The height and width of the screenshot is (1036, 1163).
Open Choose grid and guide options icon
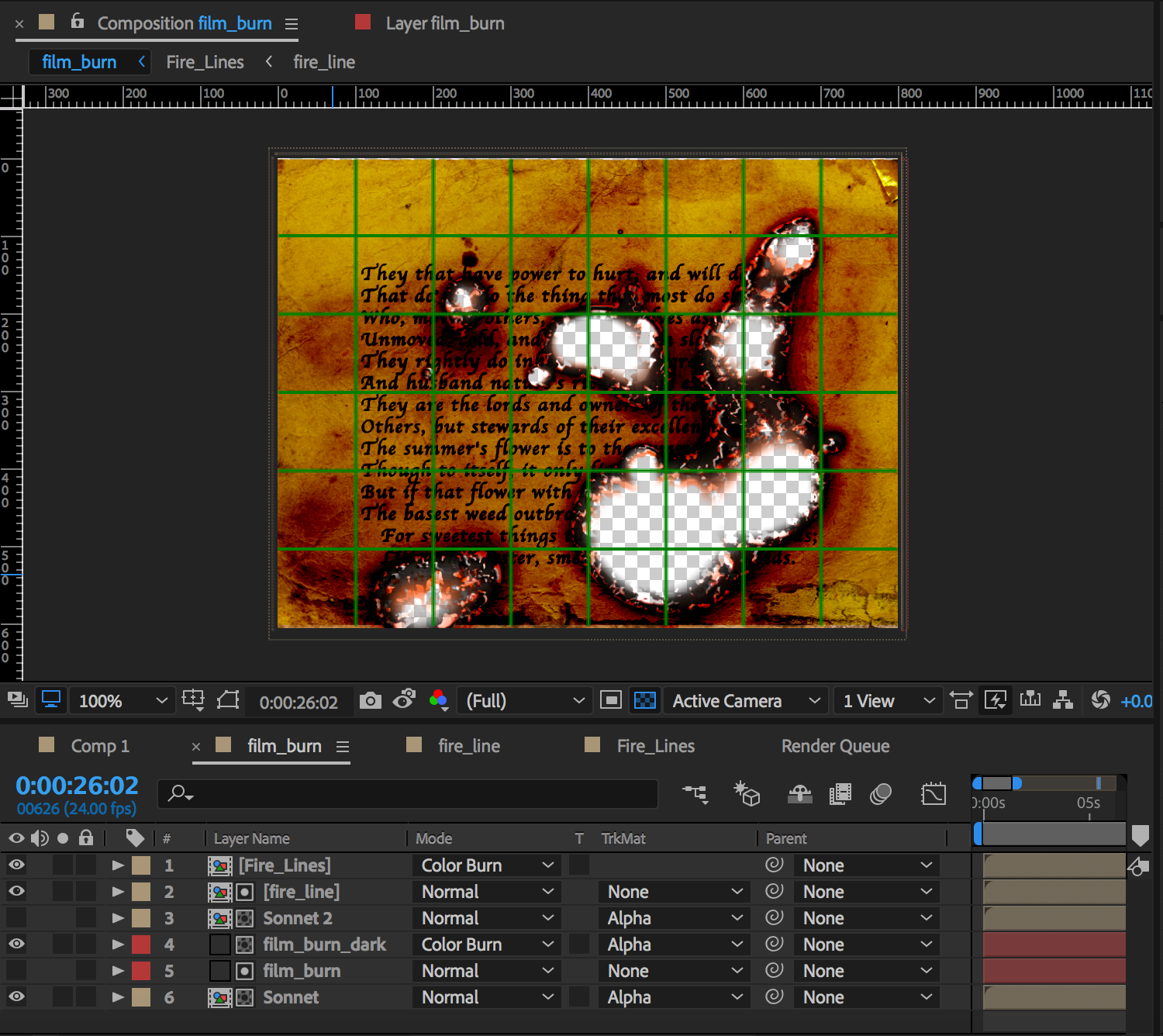click(x=193, y=700)
